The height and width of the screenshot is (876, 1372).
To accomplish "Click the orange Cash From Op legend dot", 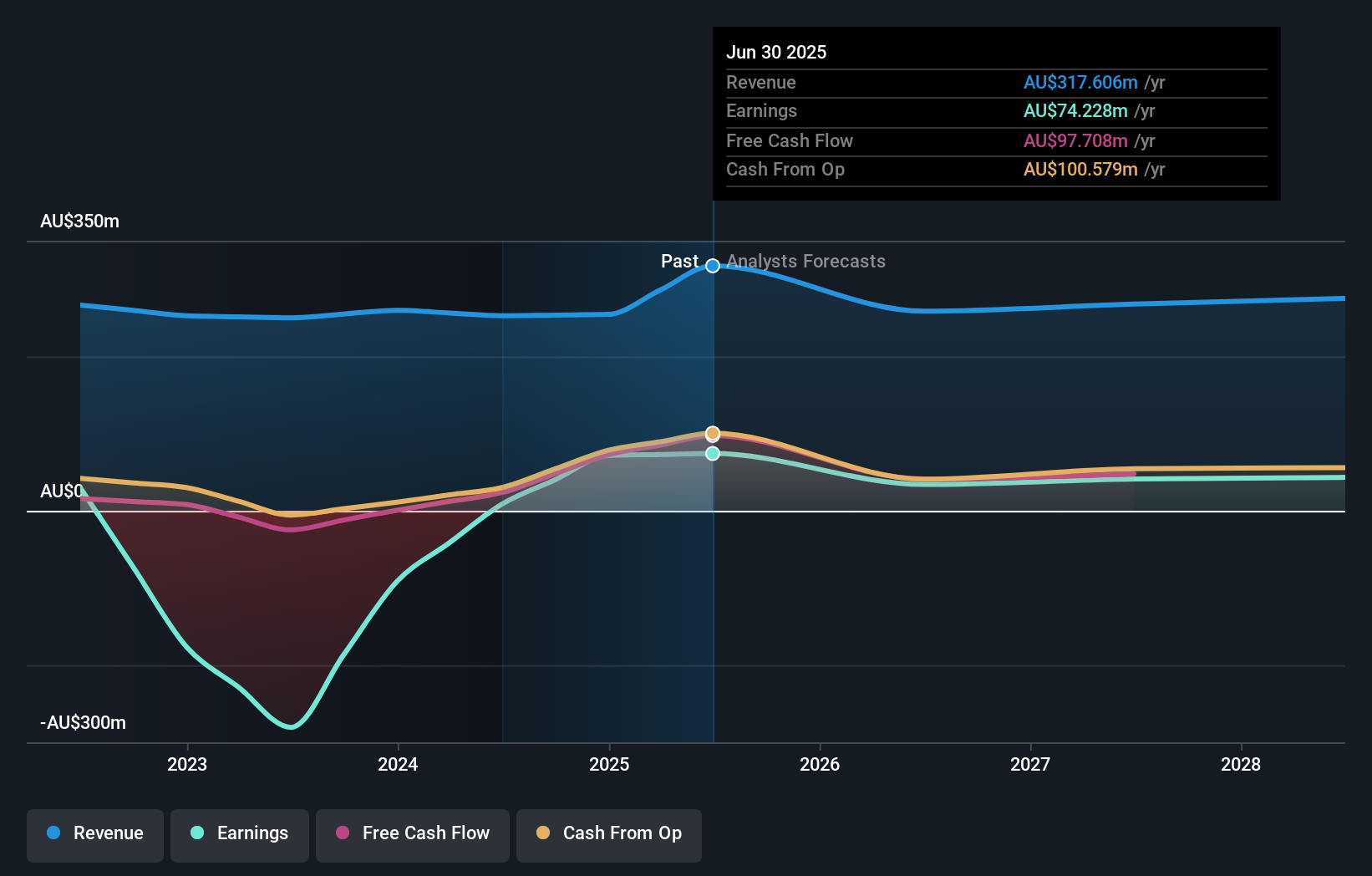I will click(544, 833).
